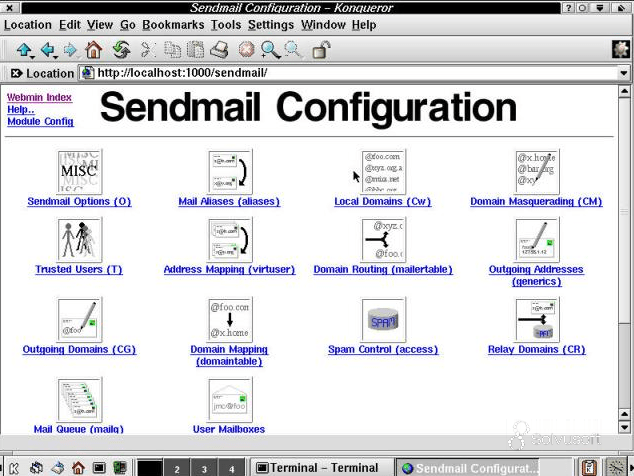Click the Copy toolbar icon
This screenshot has width=634, height=476.
coord(173,50)
